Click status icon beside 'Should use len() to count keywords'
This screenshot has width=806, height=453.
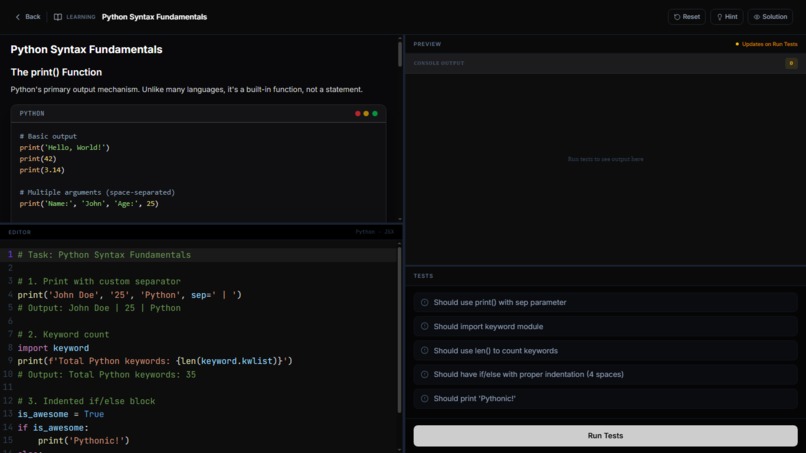click(x=425, y=350)
